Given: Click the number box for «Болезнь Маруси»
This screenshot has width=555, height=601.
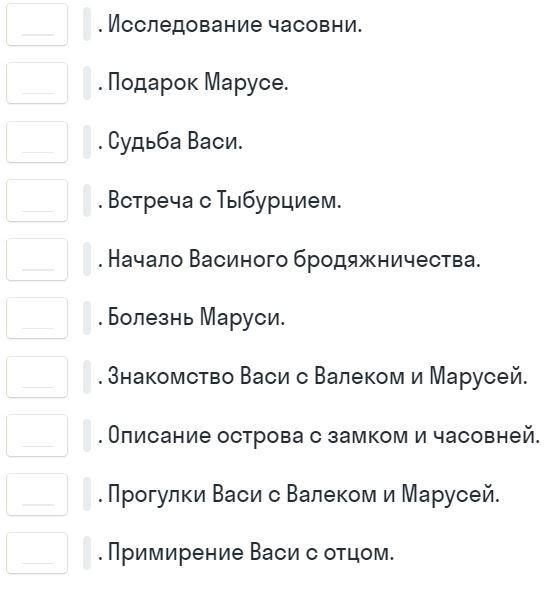Looking at the screenshot, I should [x=37, y=318].
